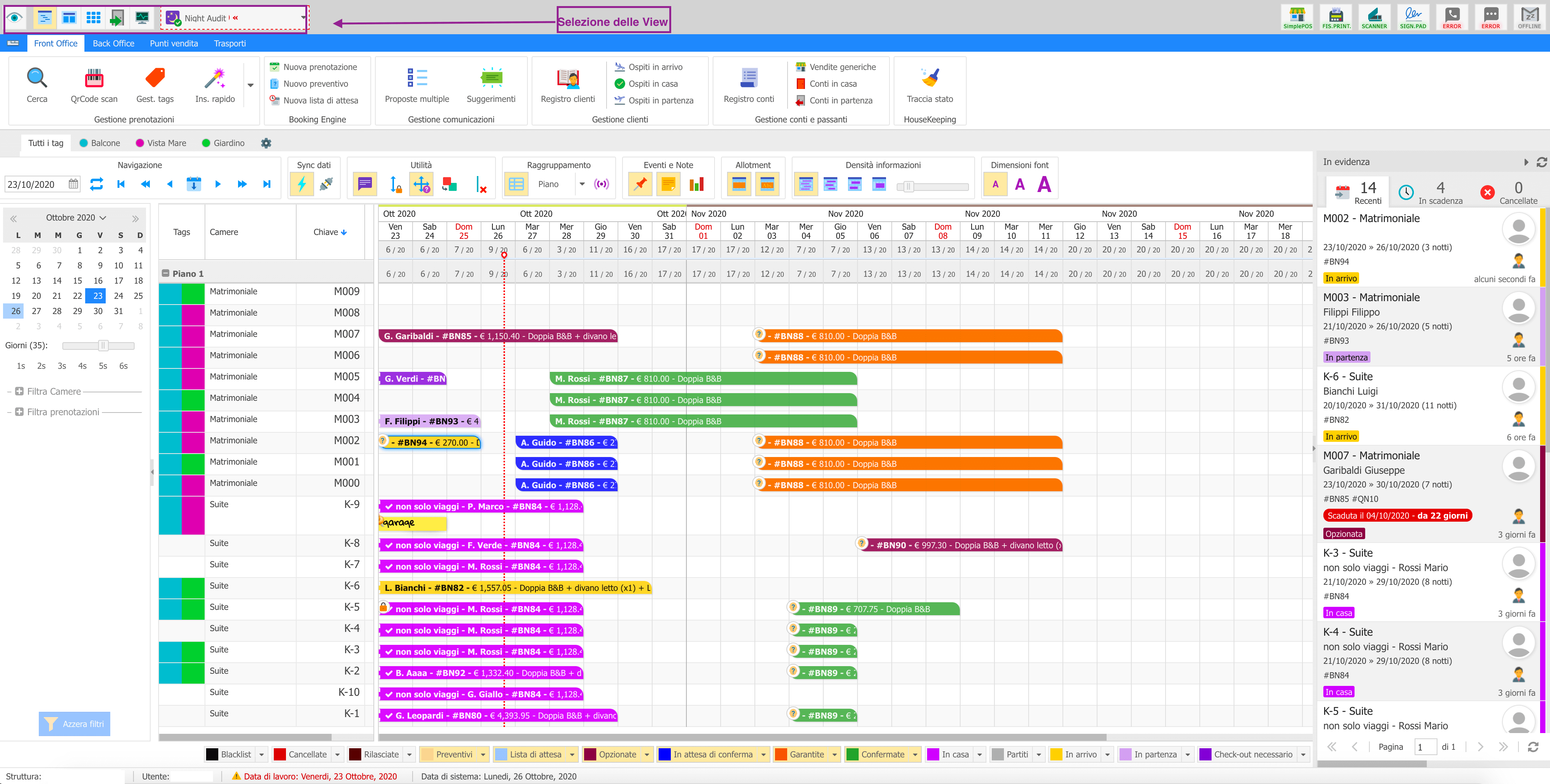1550x784 pixels.
Task: Open the Raggruppamento Piano dropdown
Action: pyautogui.click(x=582, y=184)
